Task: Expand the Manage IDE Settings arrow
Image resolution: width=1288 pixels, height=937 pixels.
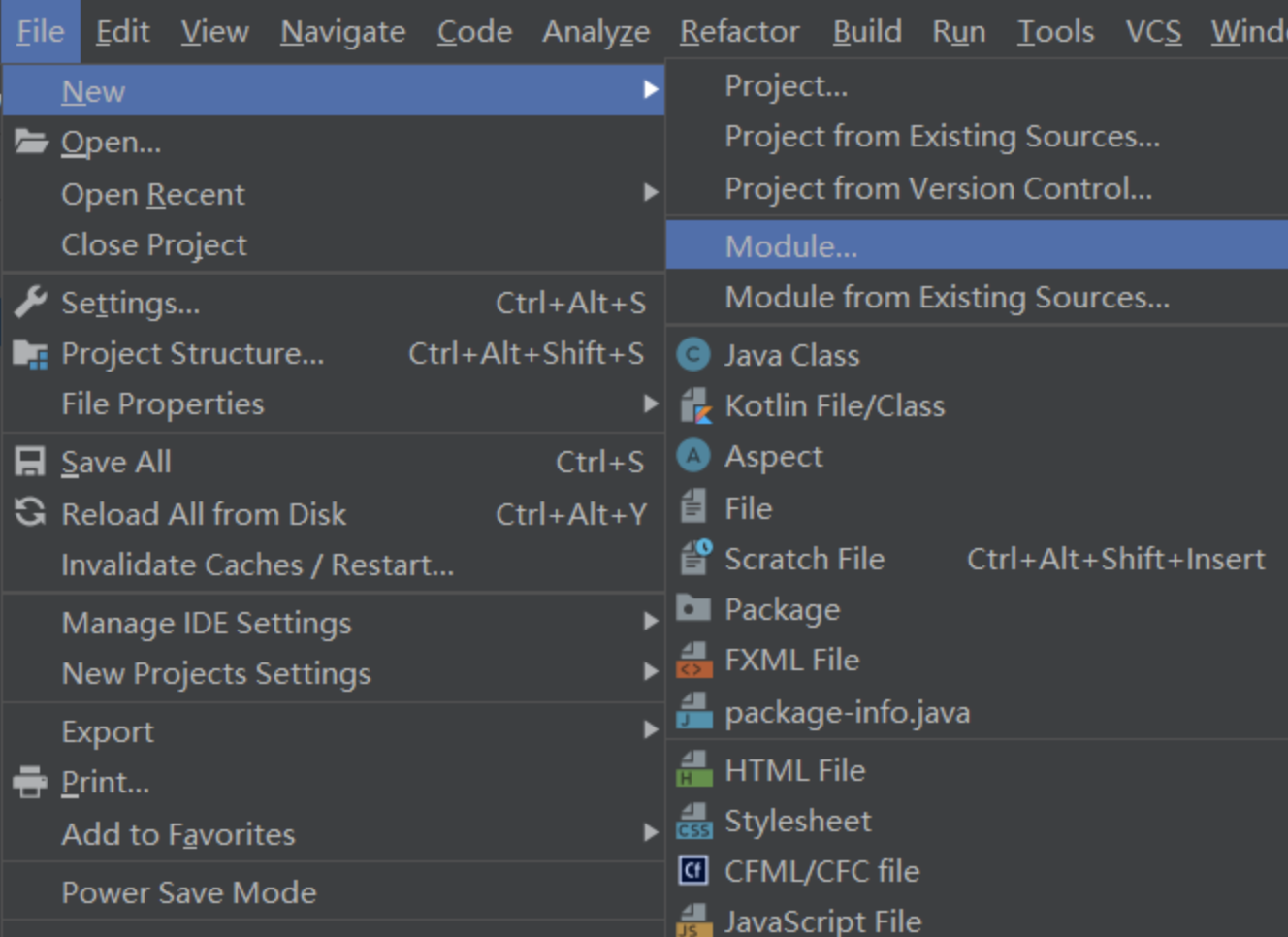Action: coord(650,622)
